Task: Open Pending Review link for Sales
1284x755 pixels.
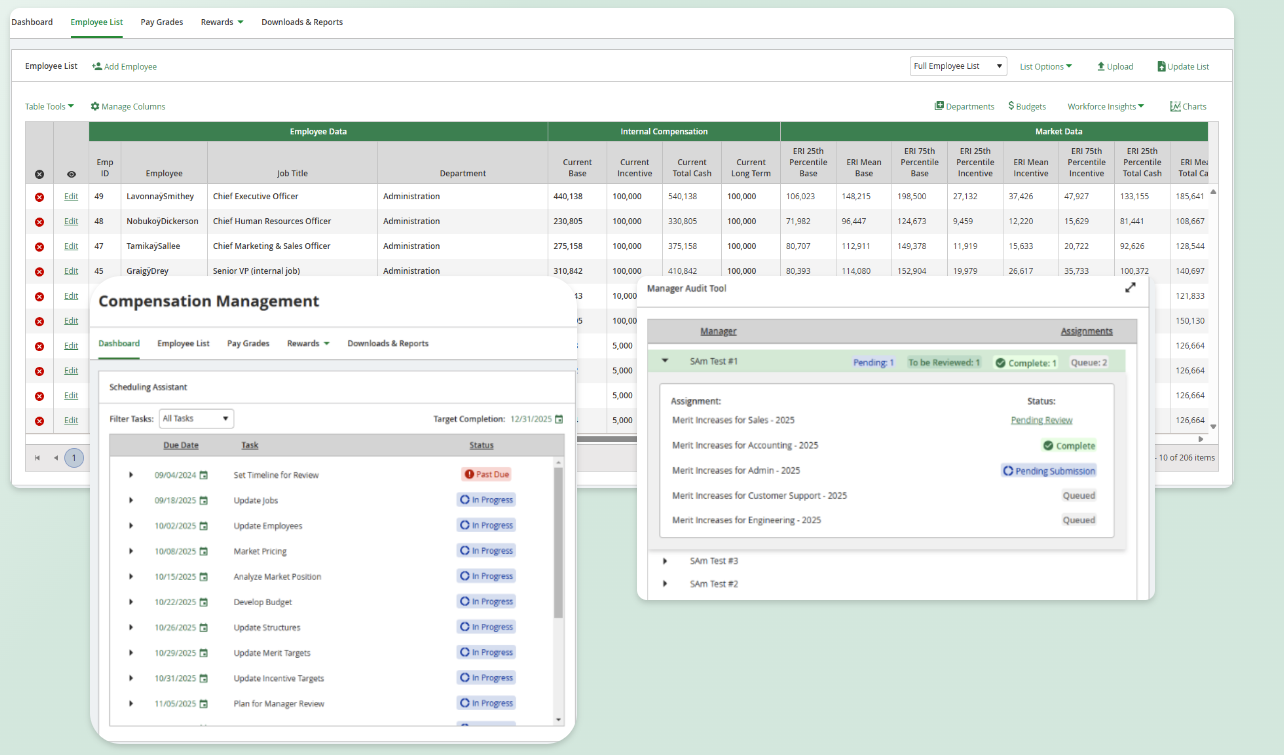Action: pos(1042,420)
